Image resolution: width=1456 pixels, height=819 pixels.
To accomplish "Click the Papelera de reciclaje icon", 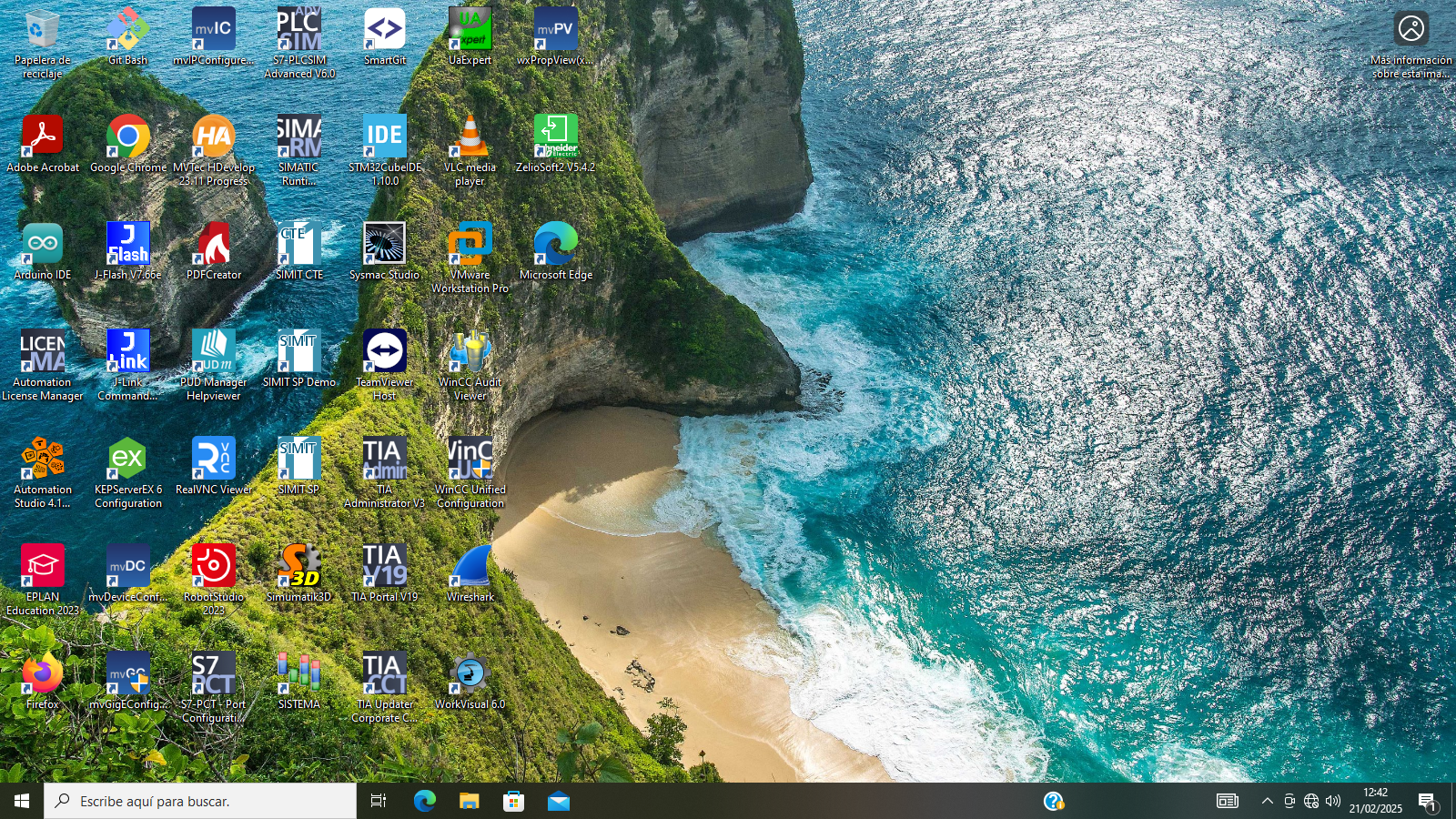I will point(43,30).
